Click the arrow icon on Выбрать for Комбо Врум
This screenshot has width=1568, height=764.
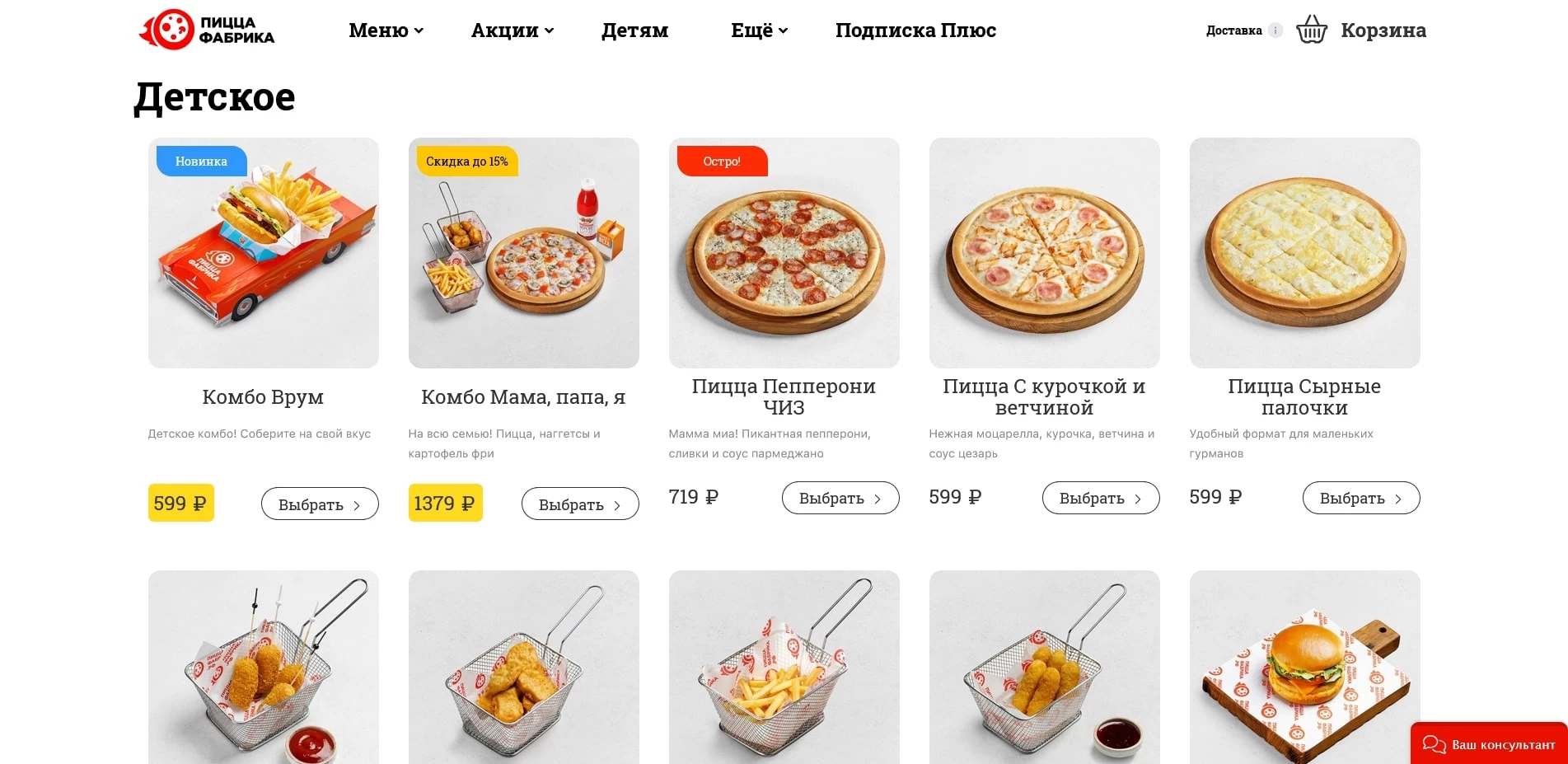tap(357, 504)
